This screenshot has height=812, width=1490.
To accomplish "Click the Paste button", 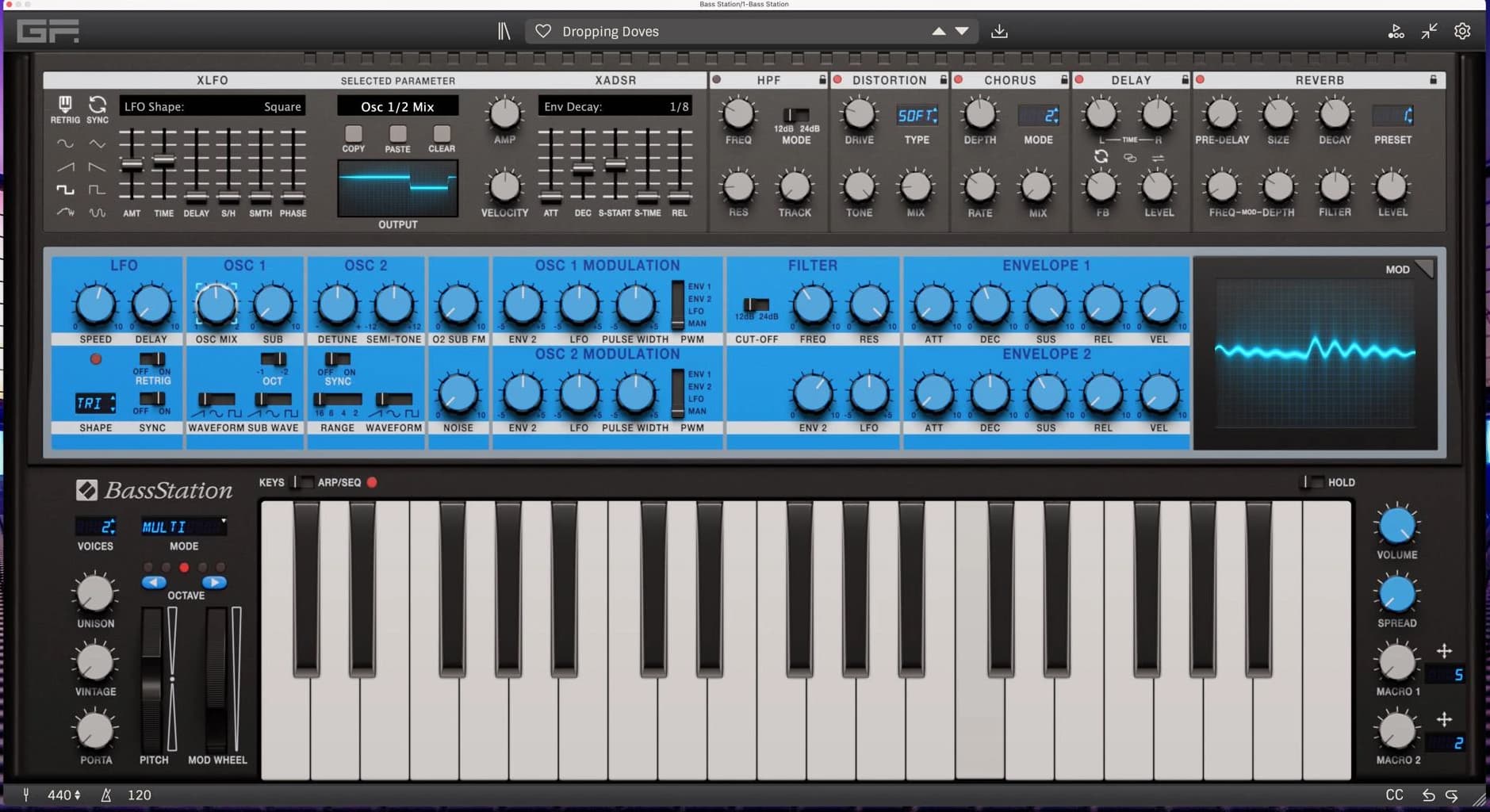I will pos(397,133).
